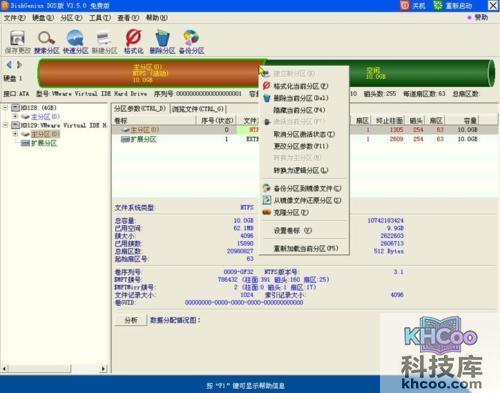This screenshot has width=500, height=393.
Task: Choose 取消分区激活状态 in context menu
Action: coord(304,134)
